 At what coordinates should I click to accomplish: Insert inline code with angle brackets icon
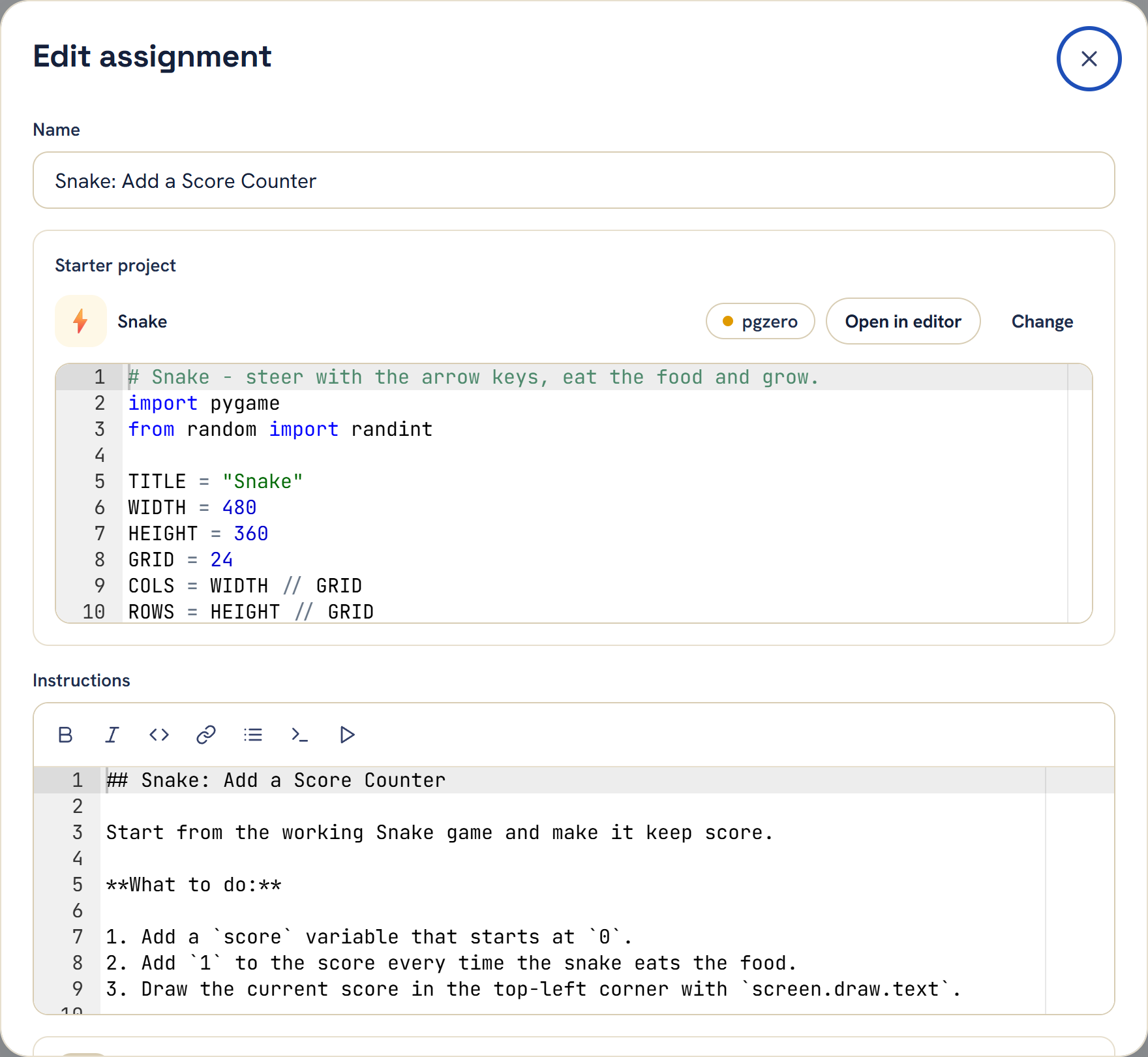(159, 735)
